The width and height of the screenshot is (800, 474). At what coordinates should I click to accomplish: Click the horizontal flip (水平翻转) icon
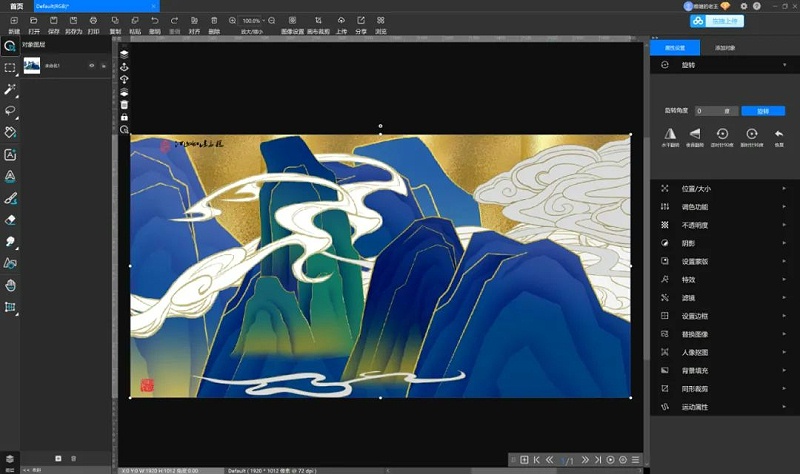(671, 134)
